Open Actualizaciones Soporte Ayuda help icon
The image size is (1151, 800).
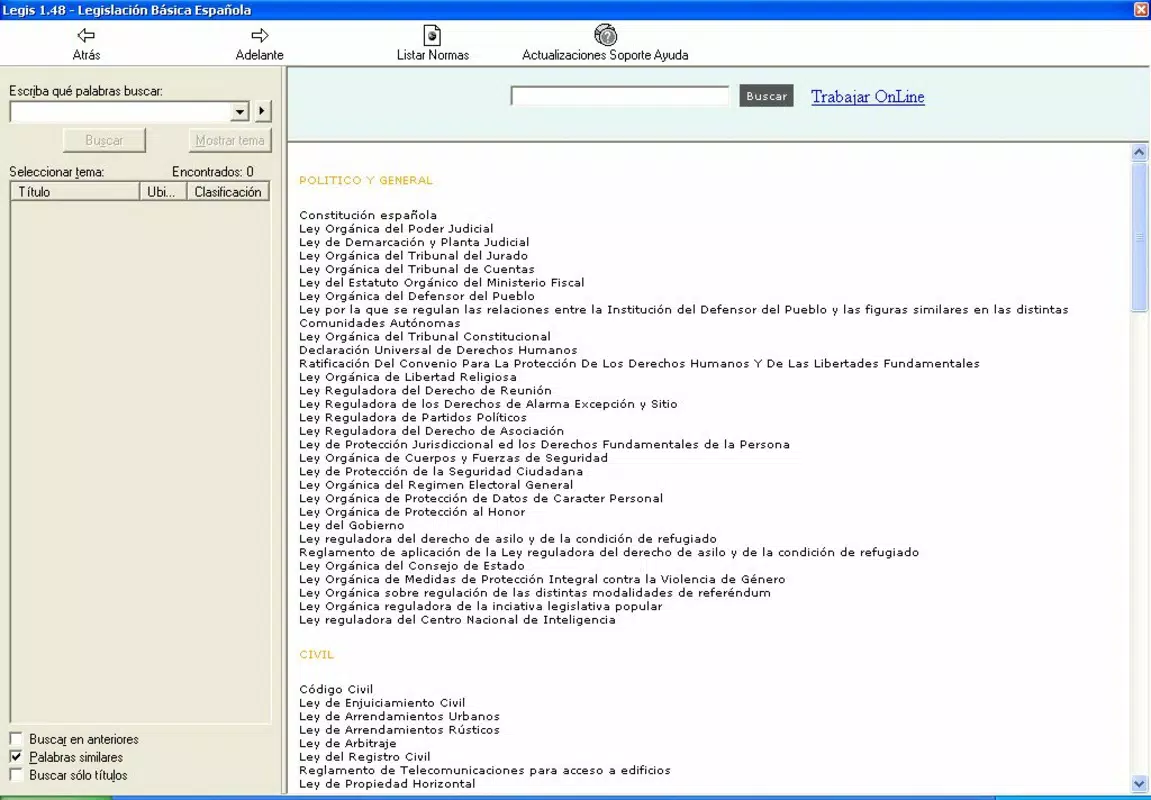(605, 35)
